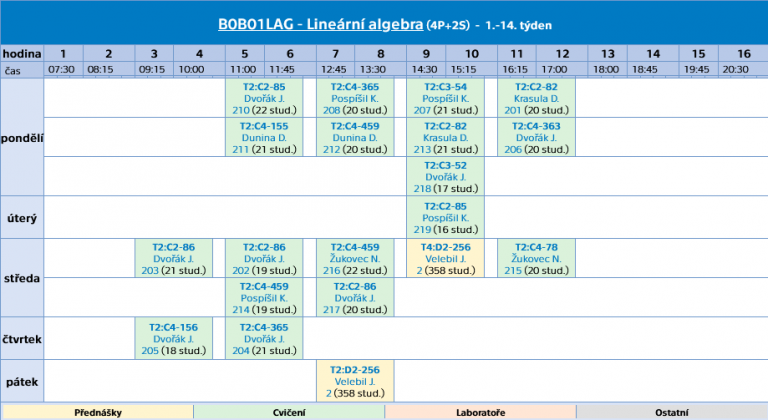Viewport: 768px width, 420px height.
Task: Open parallel 214 with Pospíšil K.
Action: click(240, 310)
